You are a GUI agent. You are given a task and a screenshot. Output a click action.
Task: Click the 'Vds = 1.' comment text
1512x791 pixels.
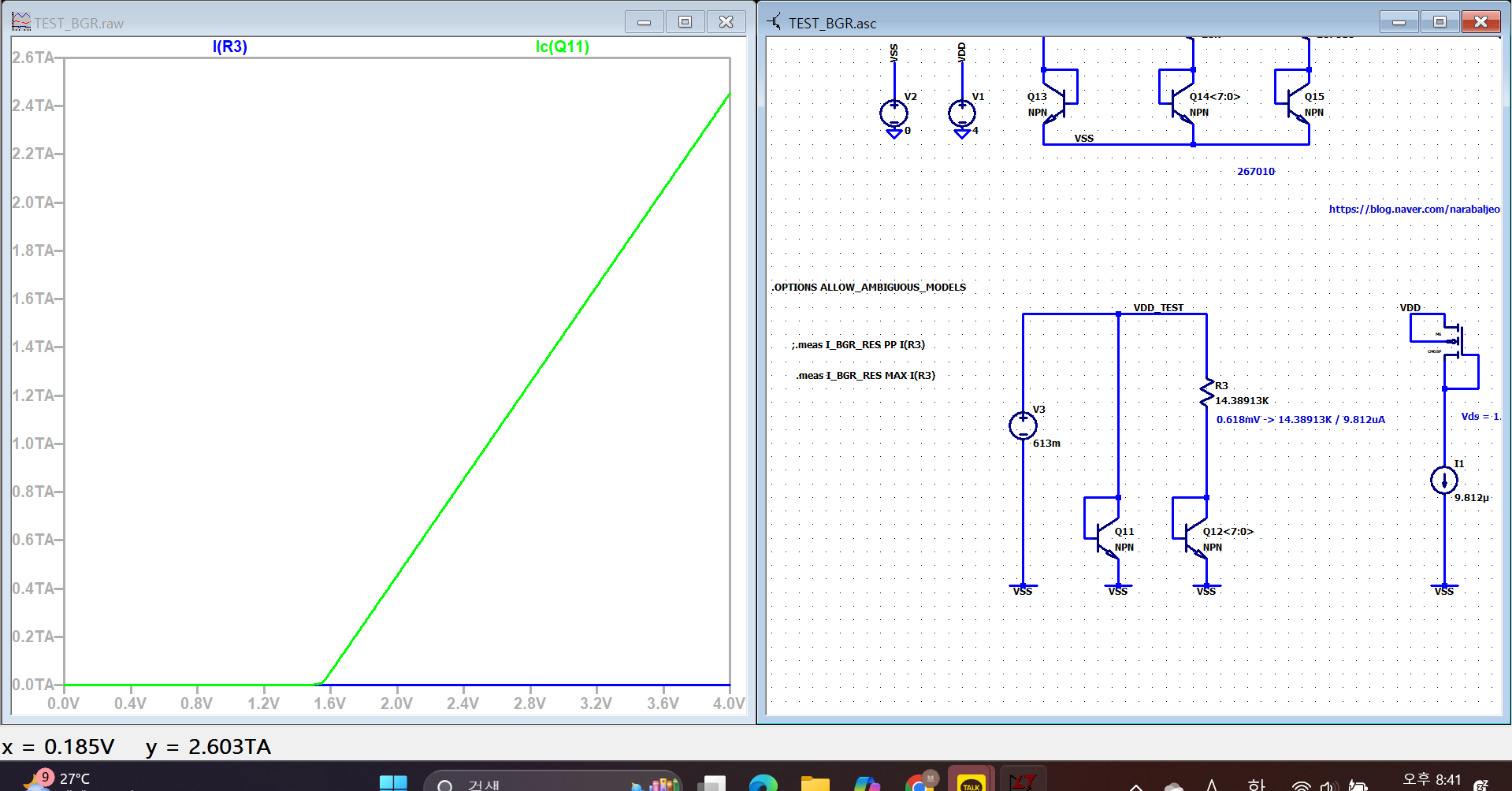coord(1480,416)
